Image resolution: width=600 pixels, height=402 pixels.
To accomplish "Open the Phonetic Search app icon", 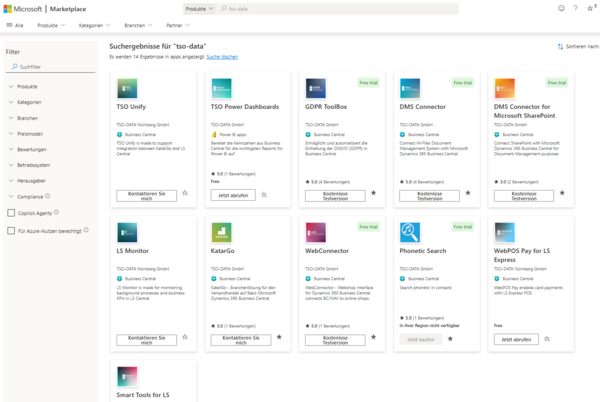I will (410, 233).
